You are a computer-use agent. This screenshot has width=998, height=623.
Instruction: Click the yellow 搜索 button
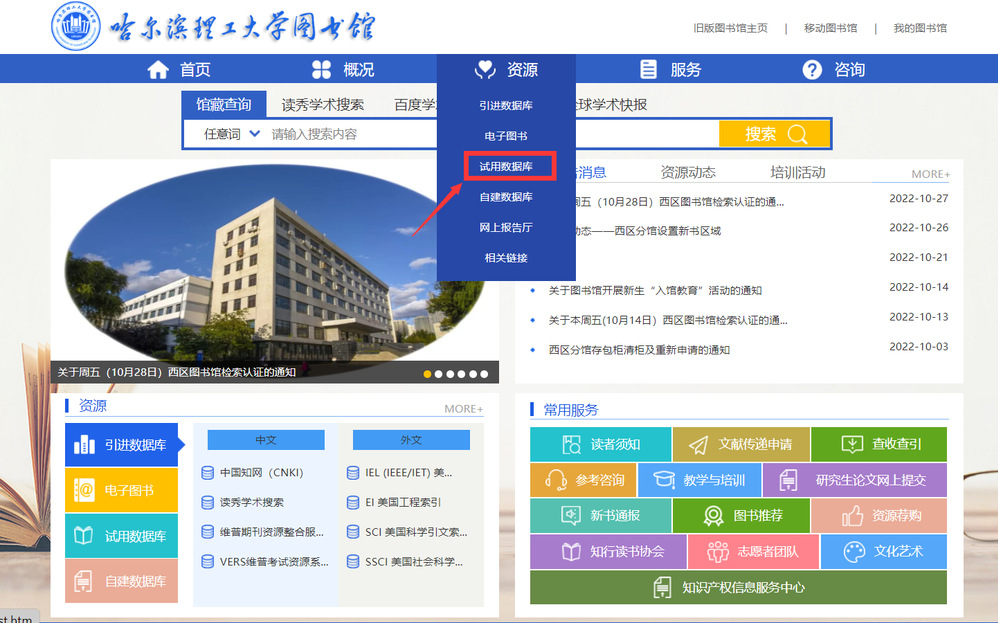(775, 134)
